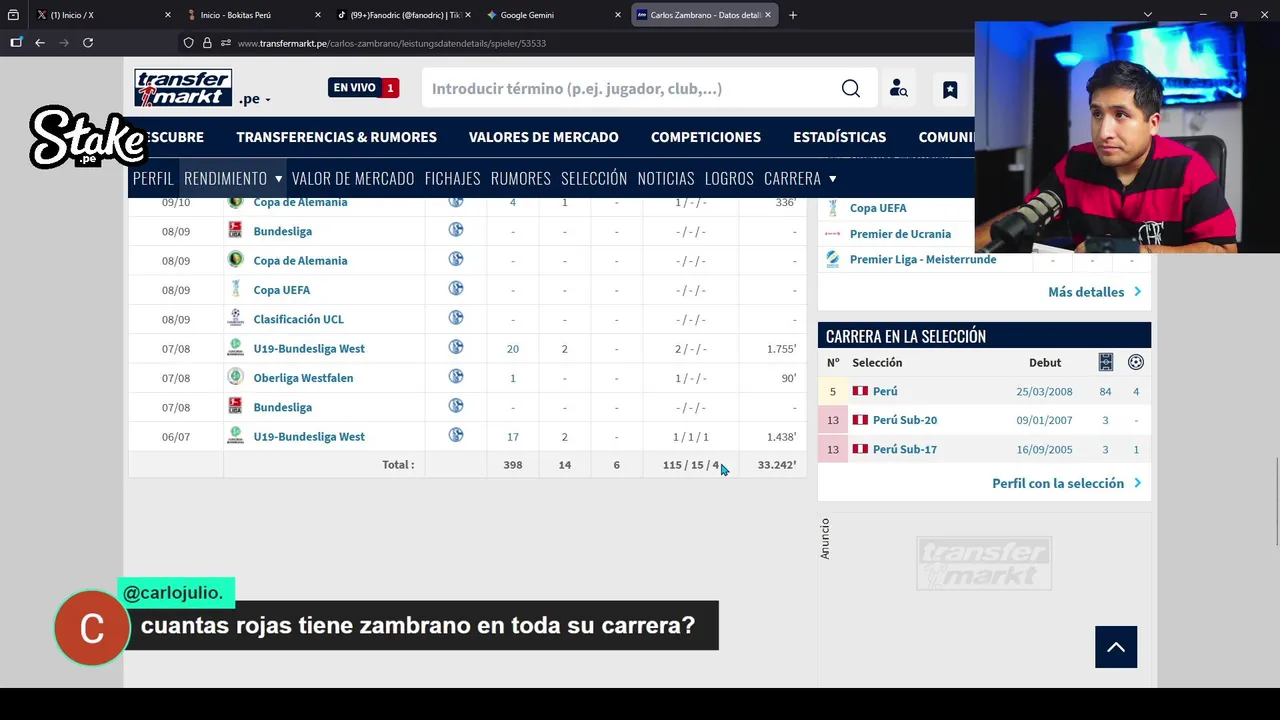Open a new browser tab
Screen dimensions: 1280x720
tap(793, 15)
